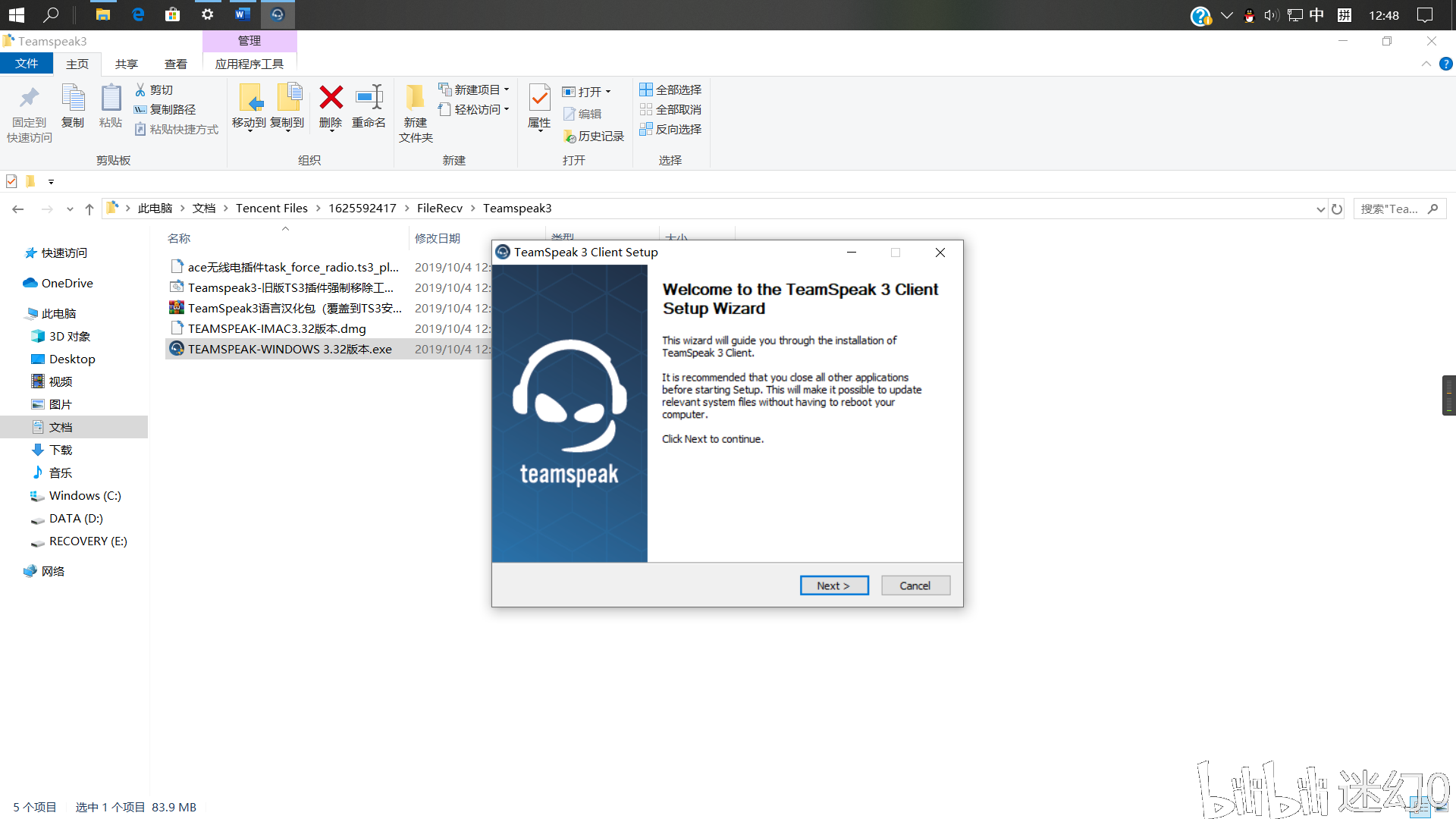This screenshot has width=1456, height=819.
Task: Sort files by 名称 column header
Action: 179,238
